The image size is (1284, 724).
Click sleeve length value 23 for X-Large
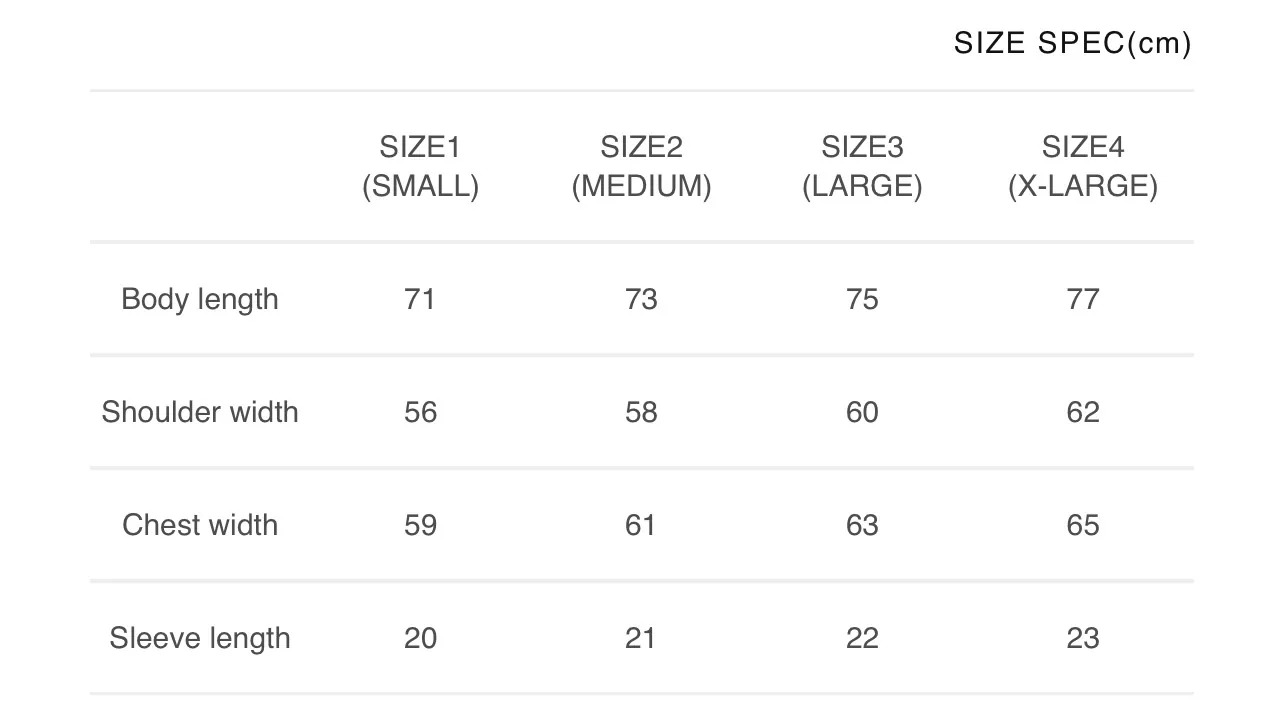click(1083, 638)
